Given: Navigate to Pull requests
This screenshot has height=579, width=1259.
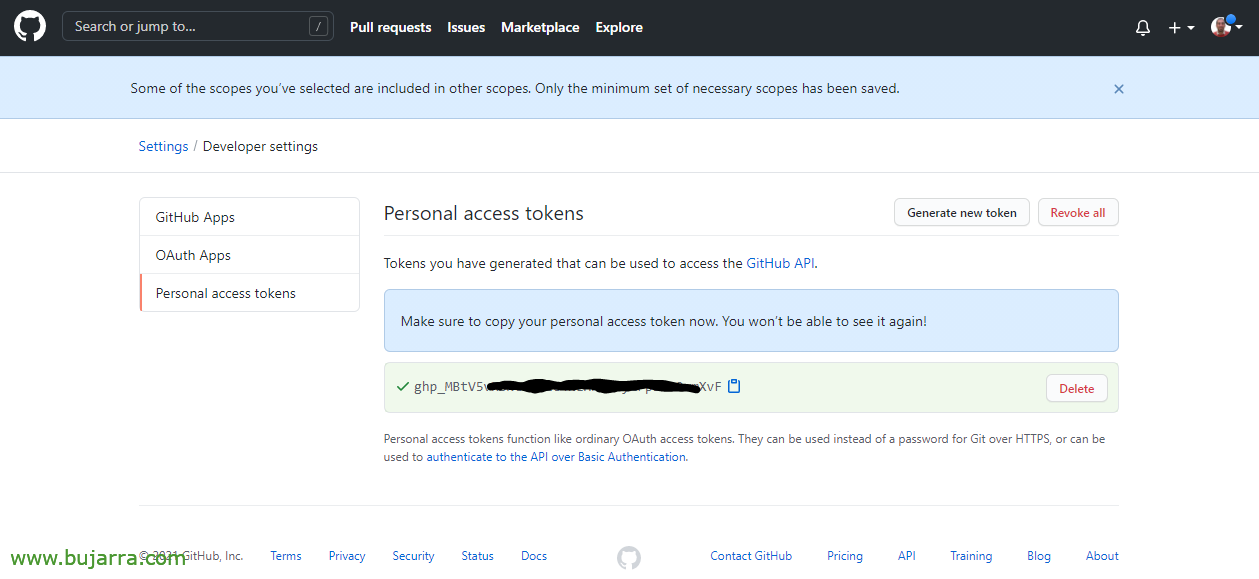Looking at the screenshot, I should coord(390,27).
